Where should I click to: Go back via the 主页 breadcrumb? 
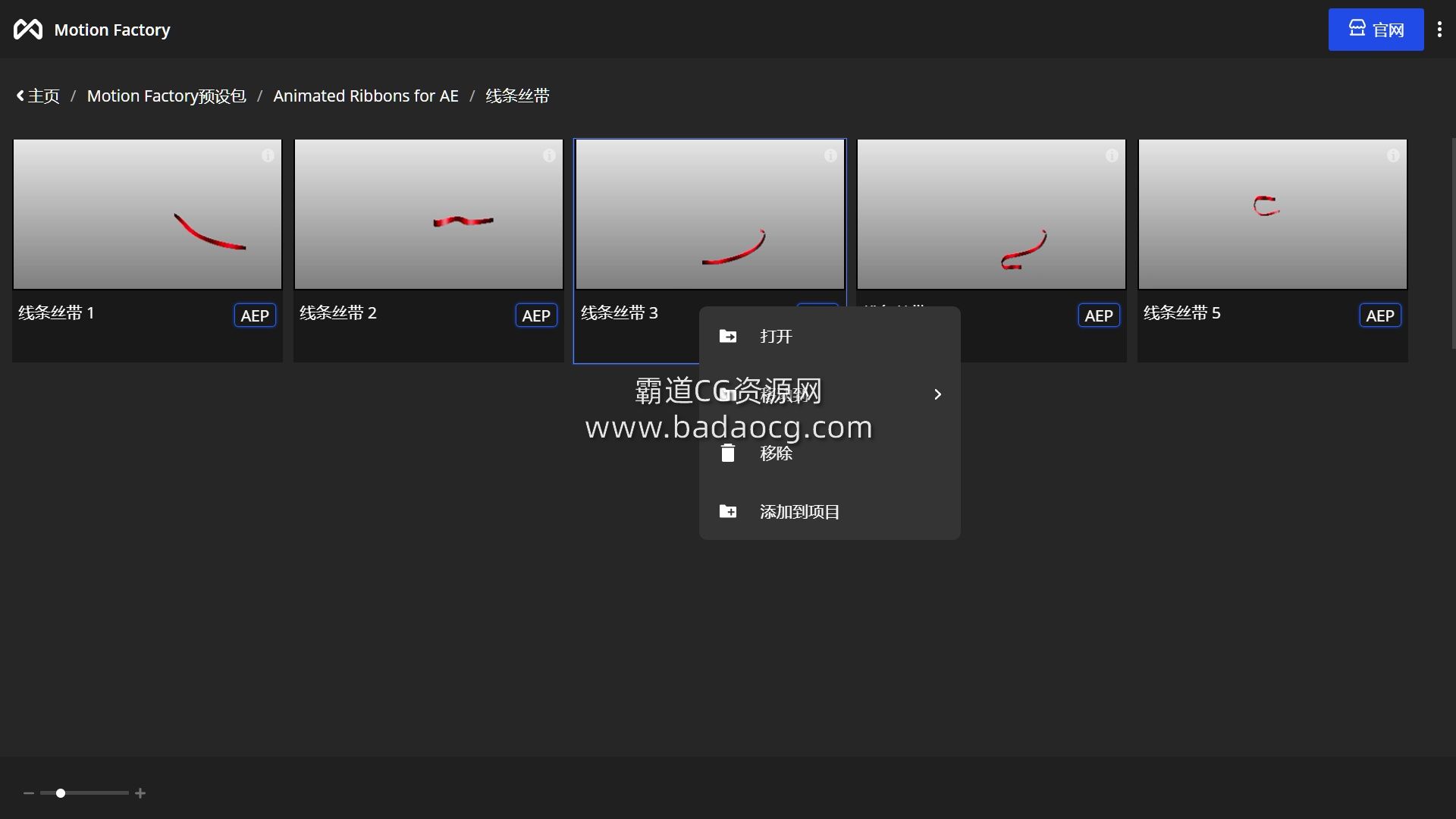tap(38, 96)
